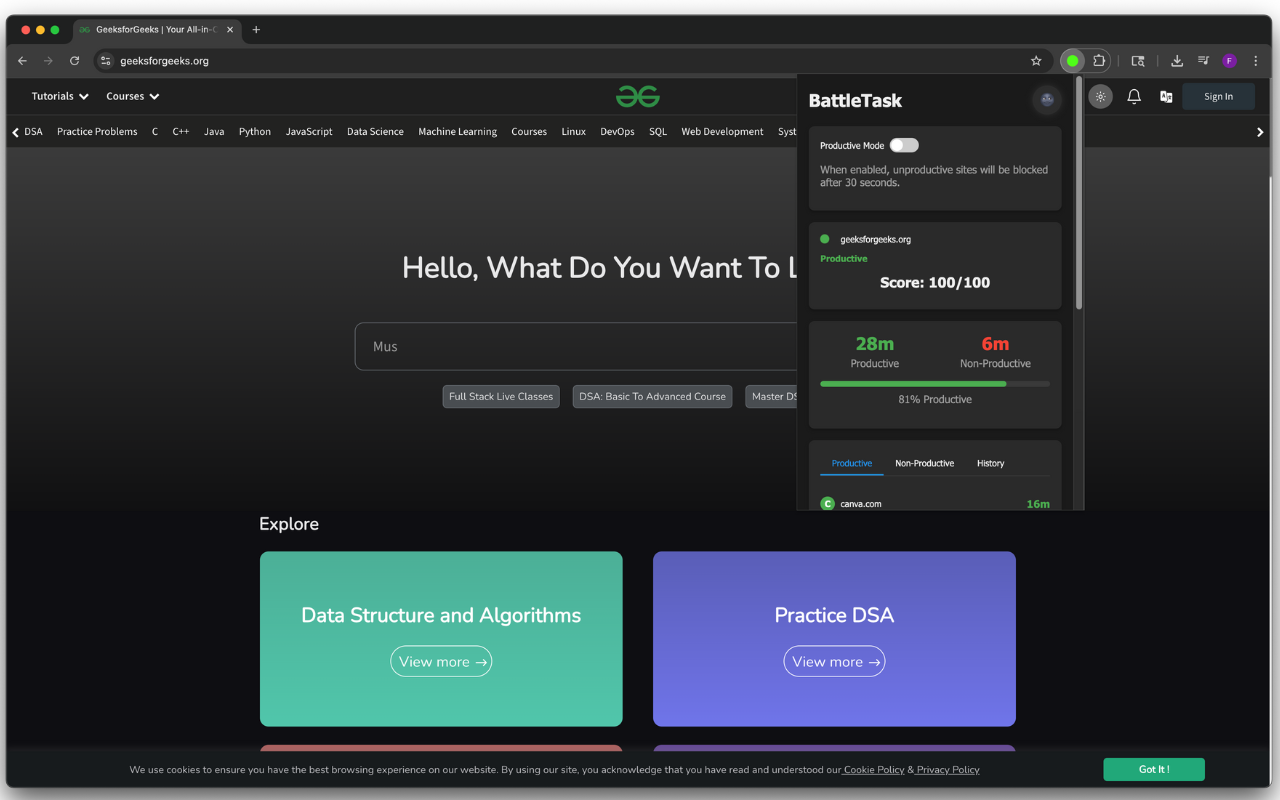
Task: View more on Data Structure and Algorithms card
Action: tap(441, 662)
